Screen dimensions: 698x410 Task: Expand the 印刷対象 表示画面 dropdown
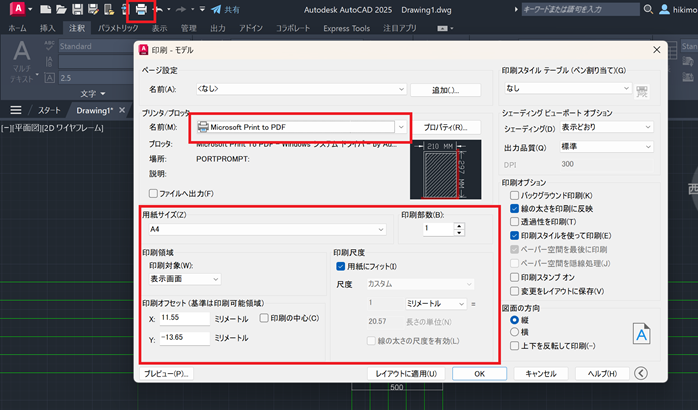tap(215, 279)
